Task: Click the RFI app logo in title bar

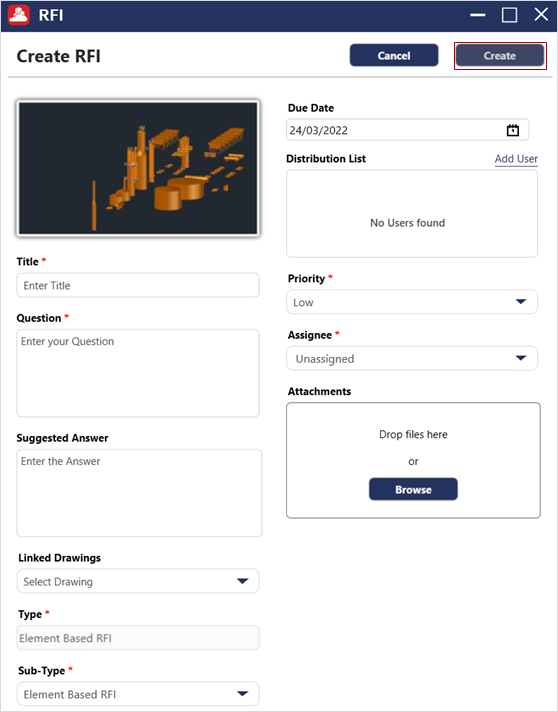Action: [x=19, y=15]
